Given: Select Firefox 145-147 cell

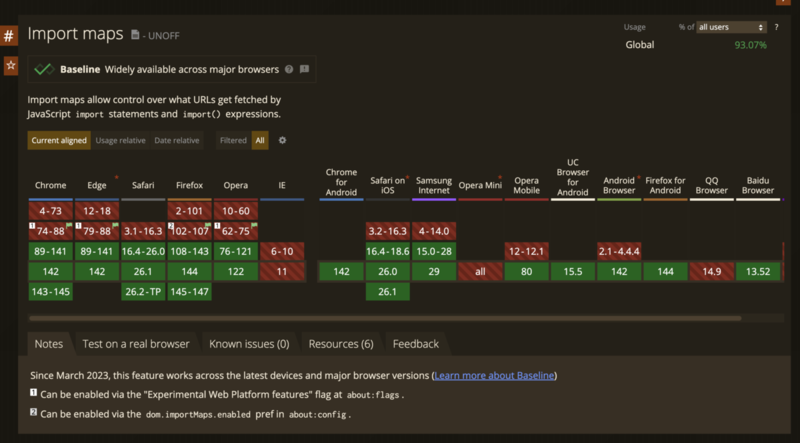Looking at the screenshot, I should click(189, 291).
